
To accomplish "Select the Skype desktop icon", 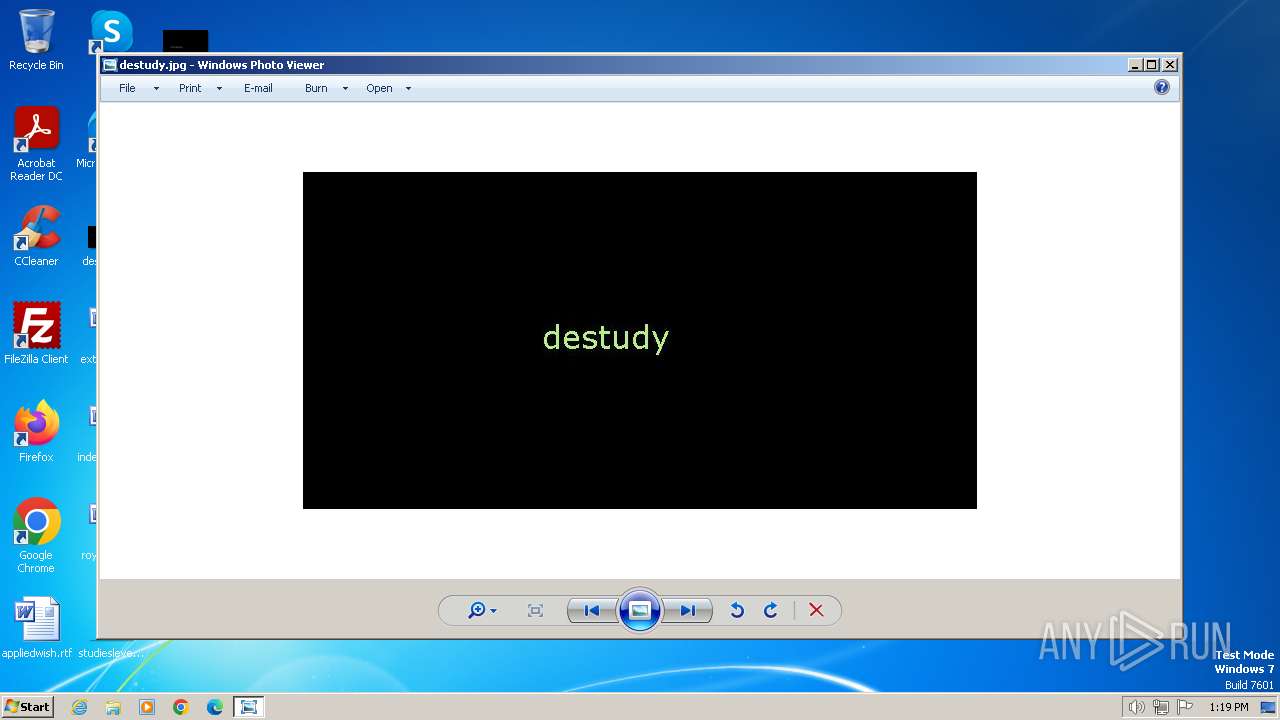I will click(111, 31).
